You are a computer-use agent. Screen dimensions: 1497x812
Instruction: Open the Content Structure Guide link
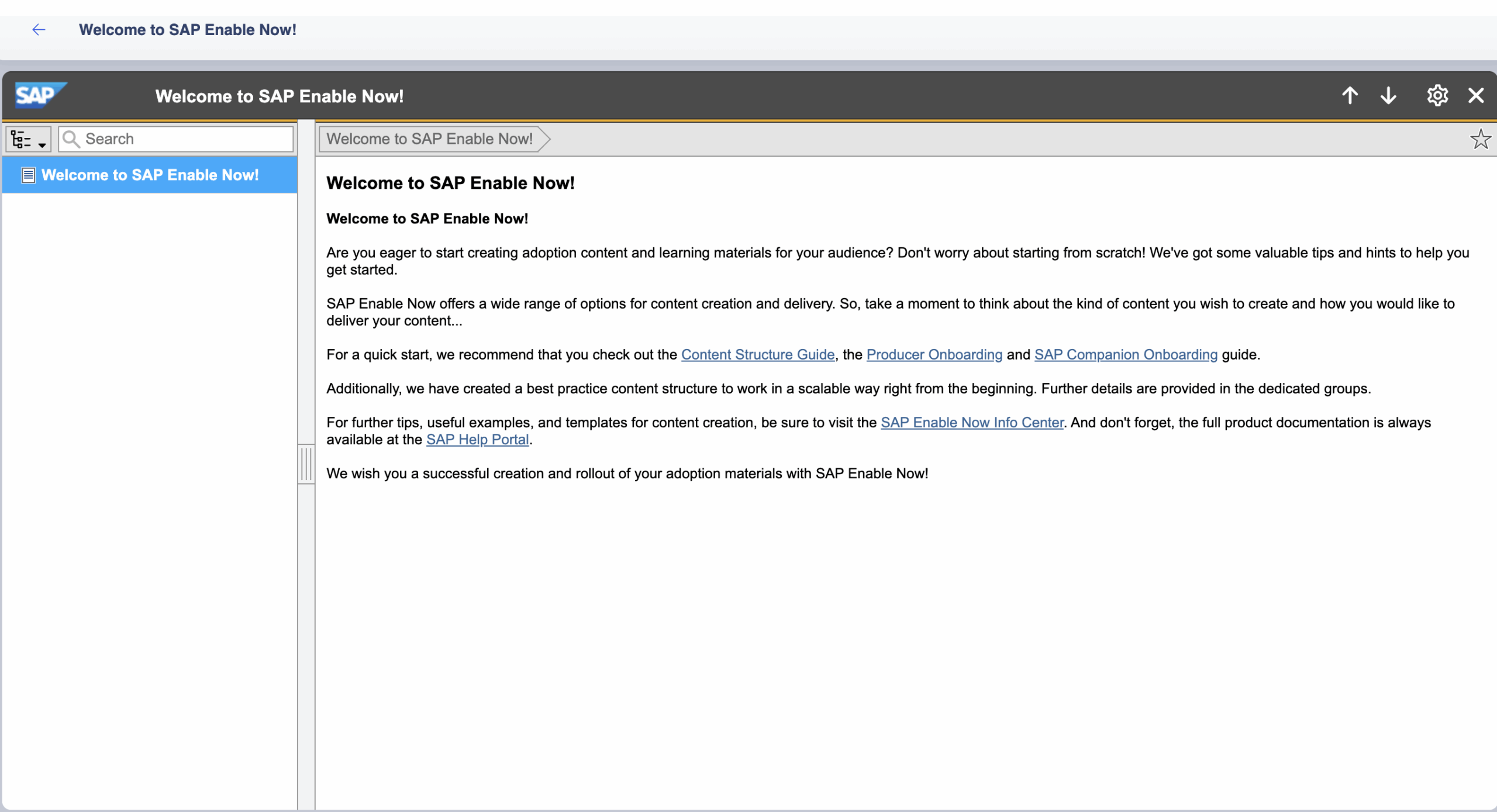click(x=757, y=355)
